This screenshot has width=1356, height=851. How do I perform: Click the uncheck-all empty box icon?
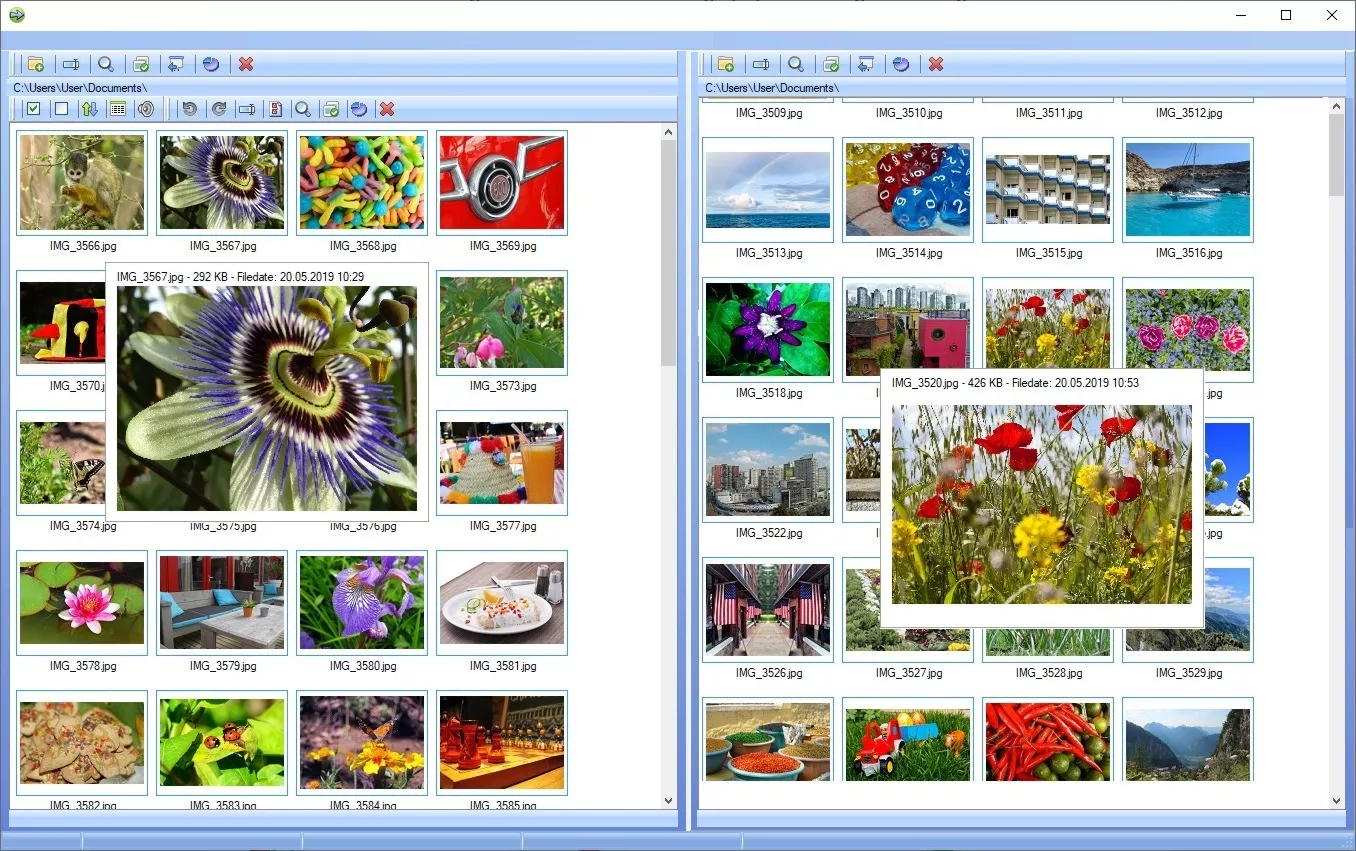click(x=61, y=109)
